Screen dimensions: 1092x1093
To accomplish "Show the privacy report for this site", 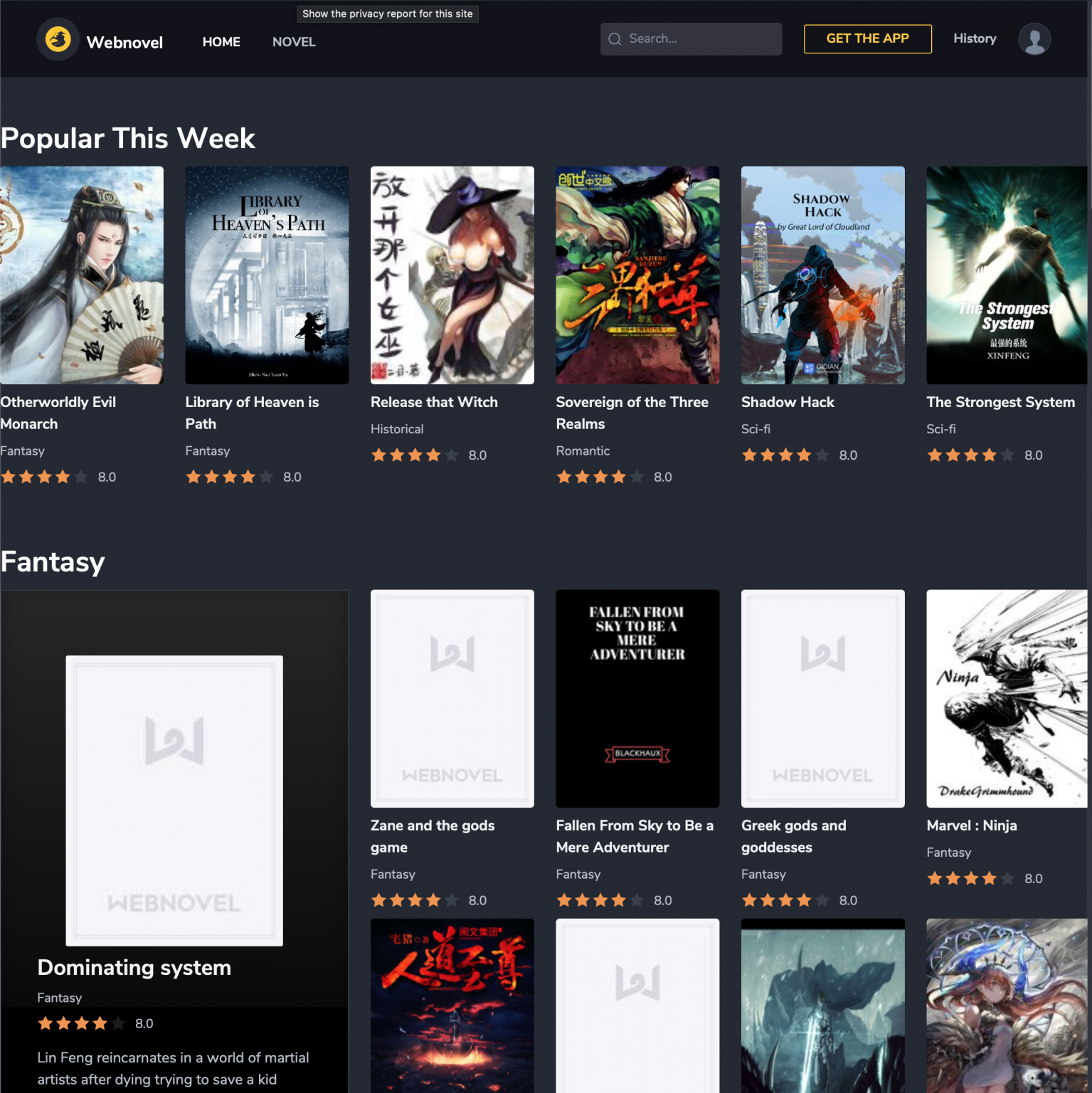I will 387,13.
